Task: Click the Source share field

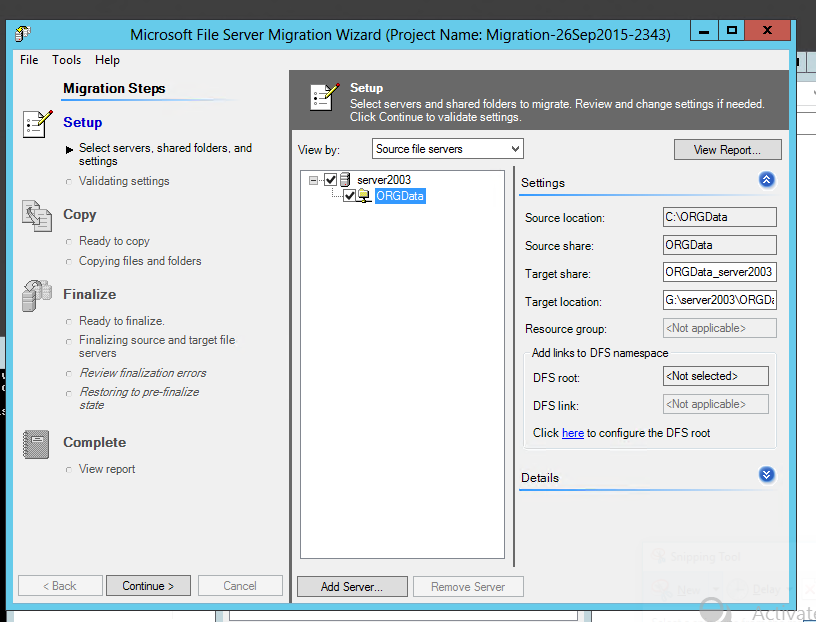Action: coord(720,245)
